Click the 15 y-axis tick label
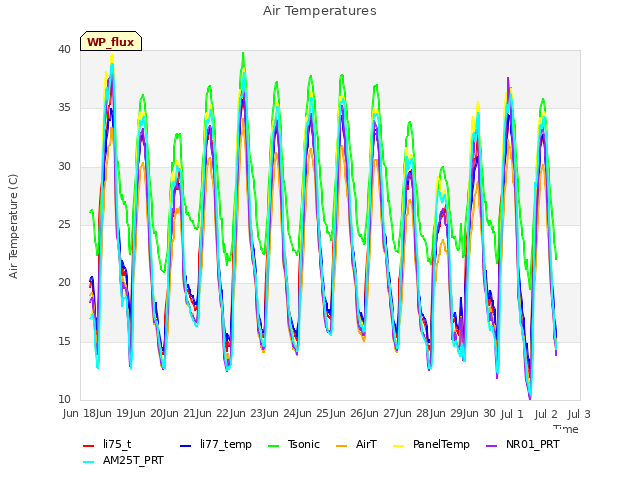The width and height of the screenshot is (640, 480). point(64,341)
